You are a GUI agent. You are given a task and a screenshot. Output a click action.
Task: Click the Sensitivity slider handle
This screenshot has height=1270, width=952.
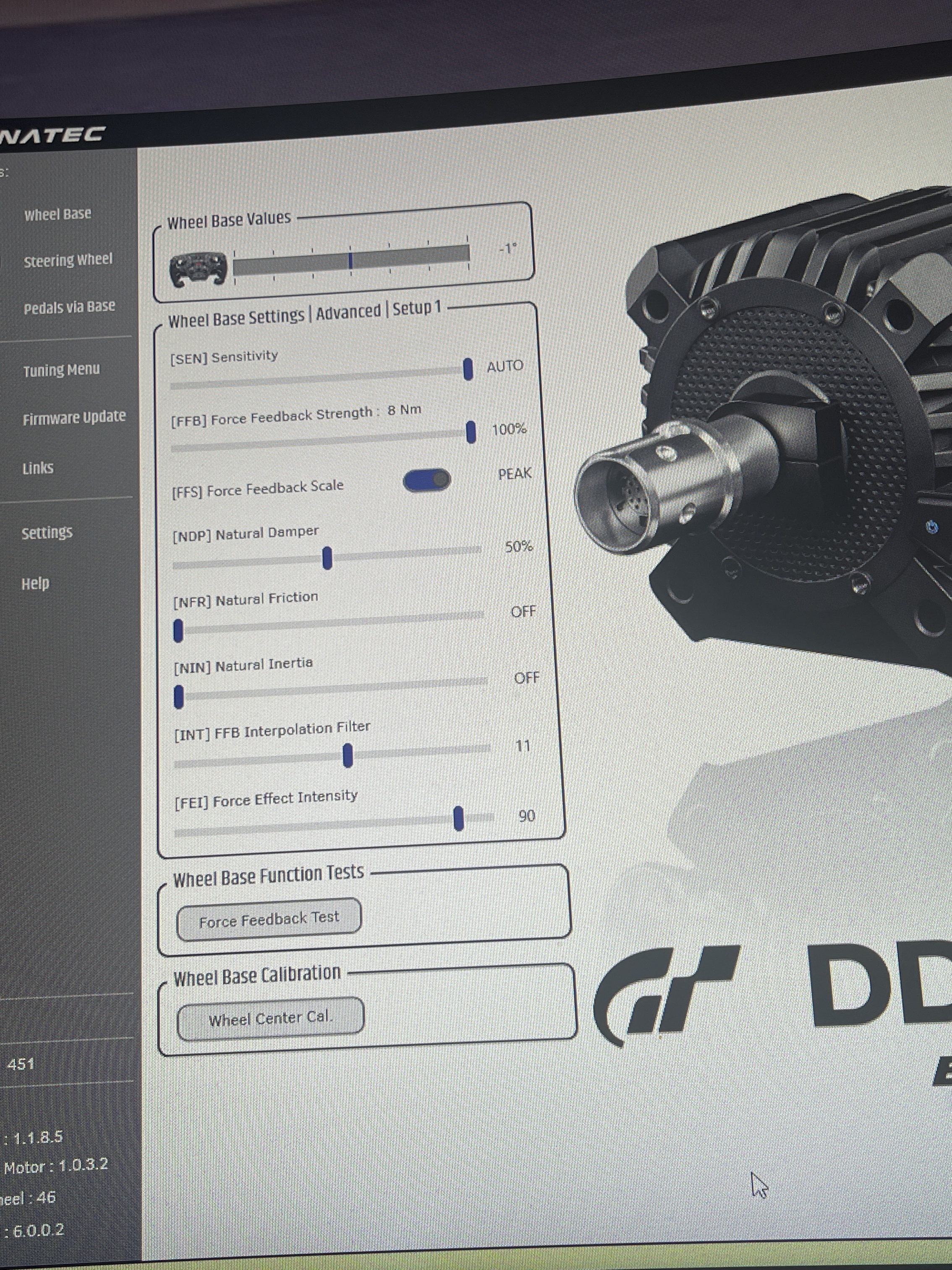point(468,369)
